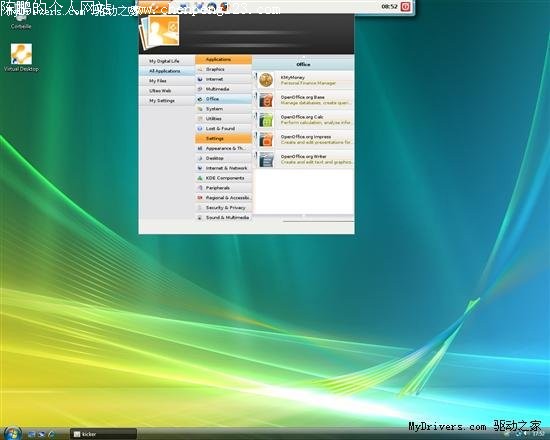The width and height of the screenshot is (550, 440).
Task: Click the Internet & Network globe icon
Action: (x=200, y=168)
